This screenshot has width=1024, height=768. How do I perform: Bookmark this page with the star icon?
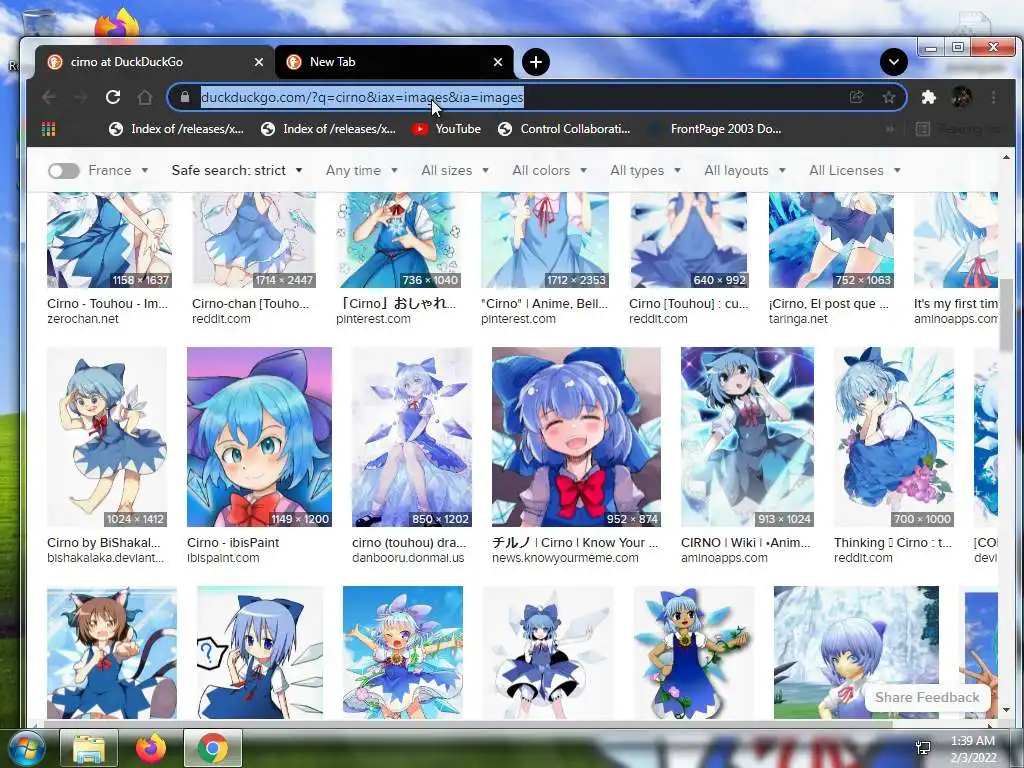point(889,97)
